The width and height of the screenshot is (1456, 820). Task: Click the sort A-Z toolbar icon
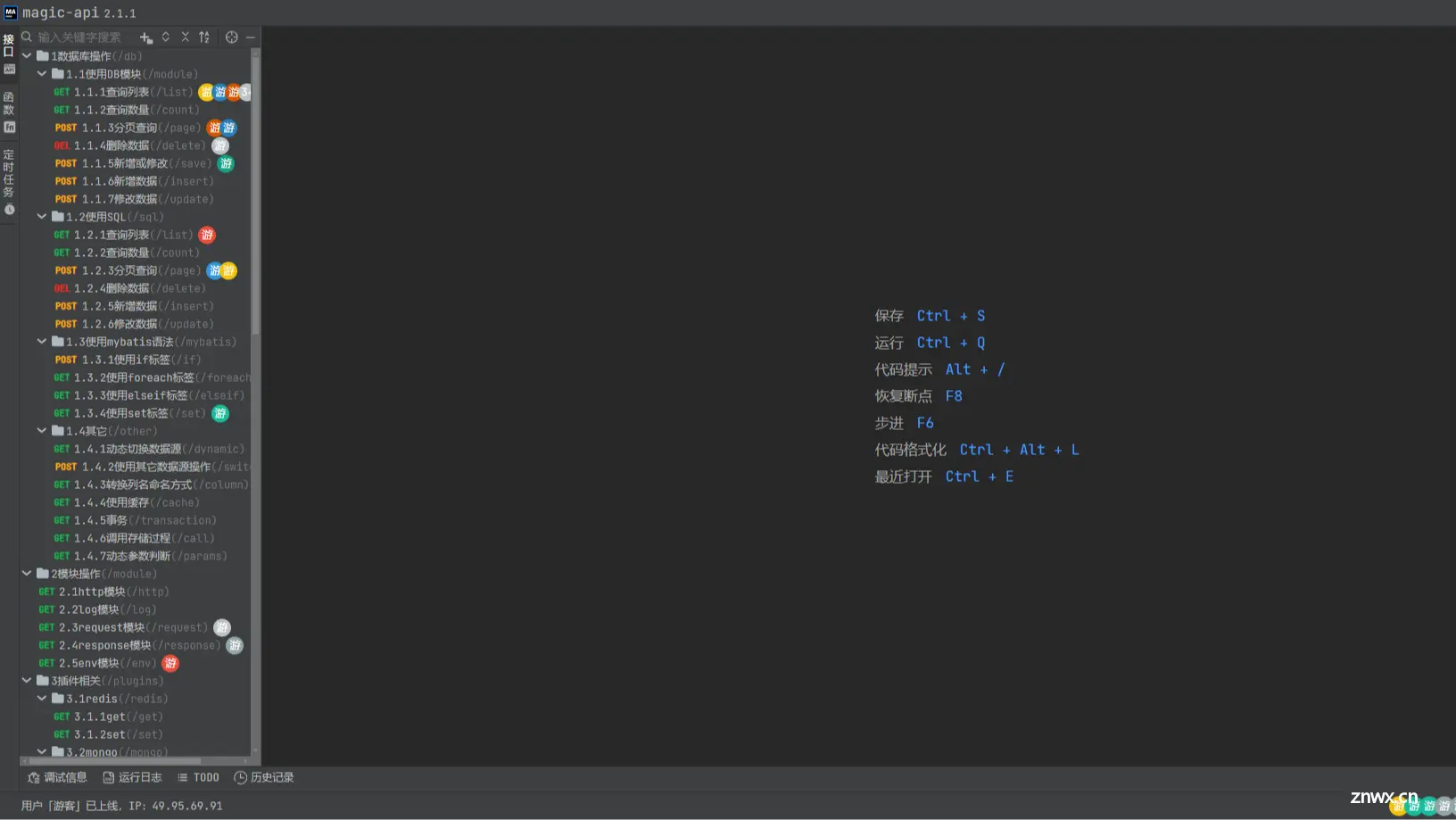tap(204, 37)
